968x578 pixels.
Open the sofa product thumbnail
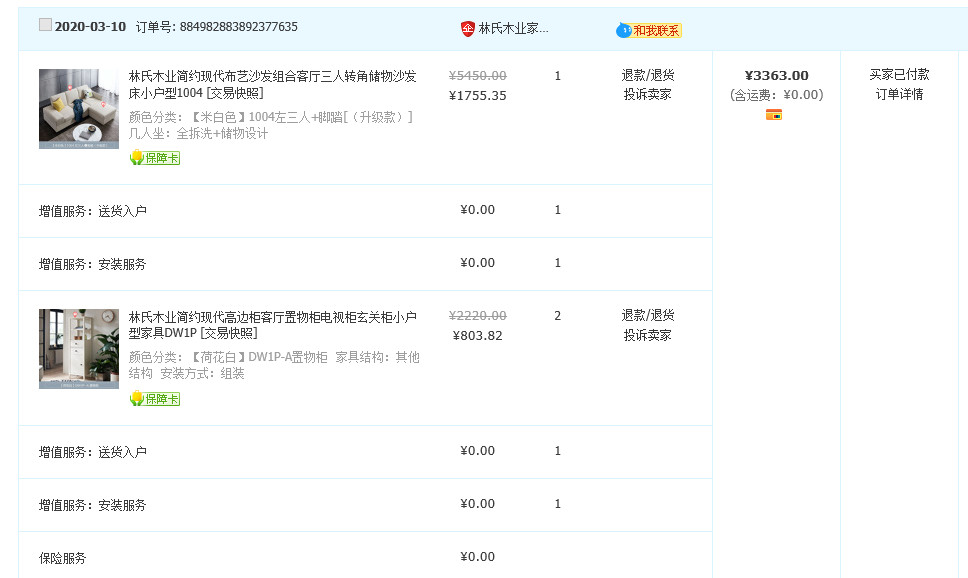click(x=79, y=109)
